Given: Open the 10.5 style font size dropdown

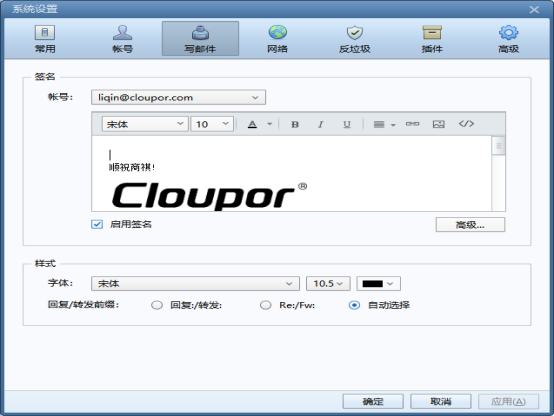Looking at the screenshot, I should tap(328, 283).
